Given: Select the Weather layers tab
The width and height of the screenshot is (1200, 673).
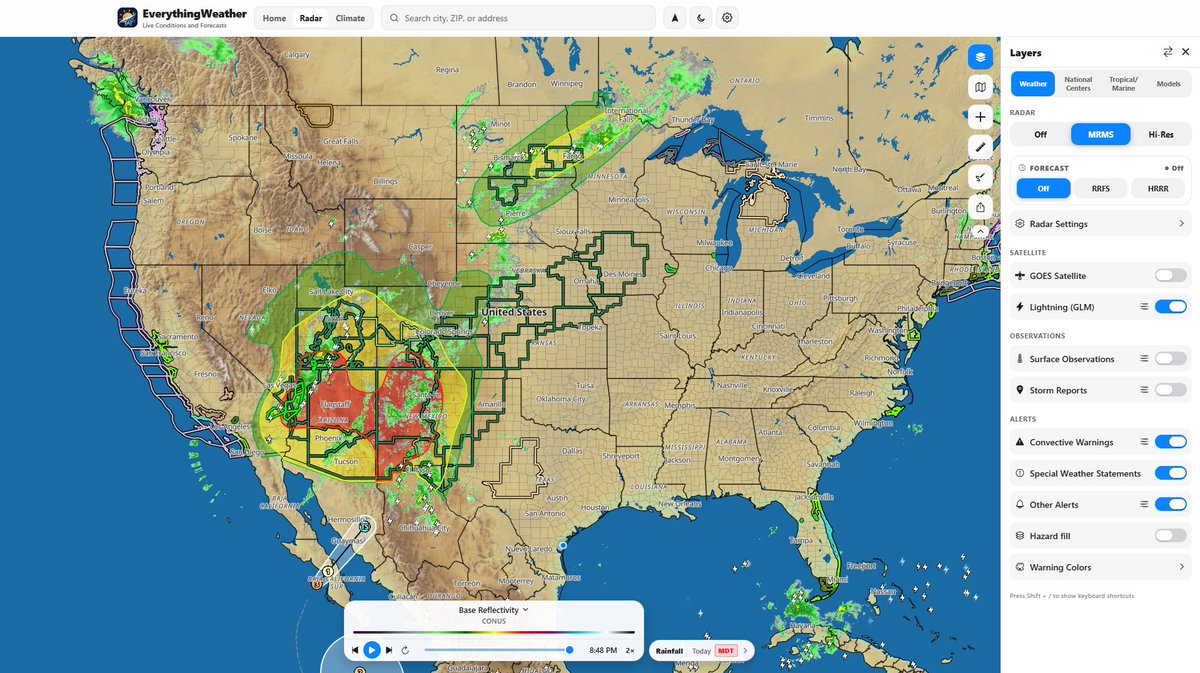Looking at the screenshot, I should [x=1033, y=84].
